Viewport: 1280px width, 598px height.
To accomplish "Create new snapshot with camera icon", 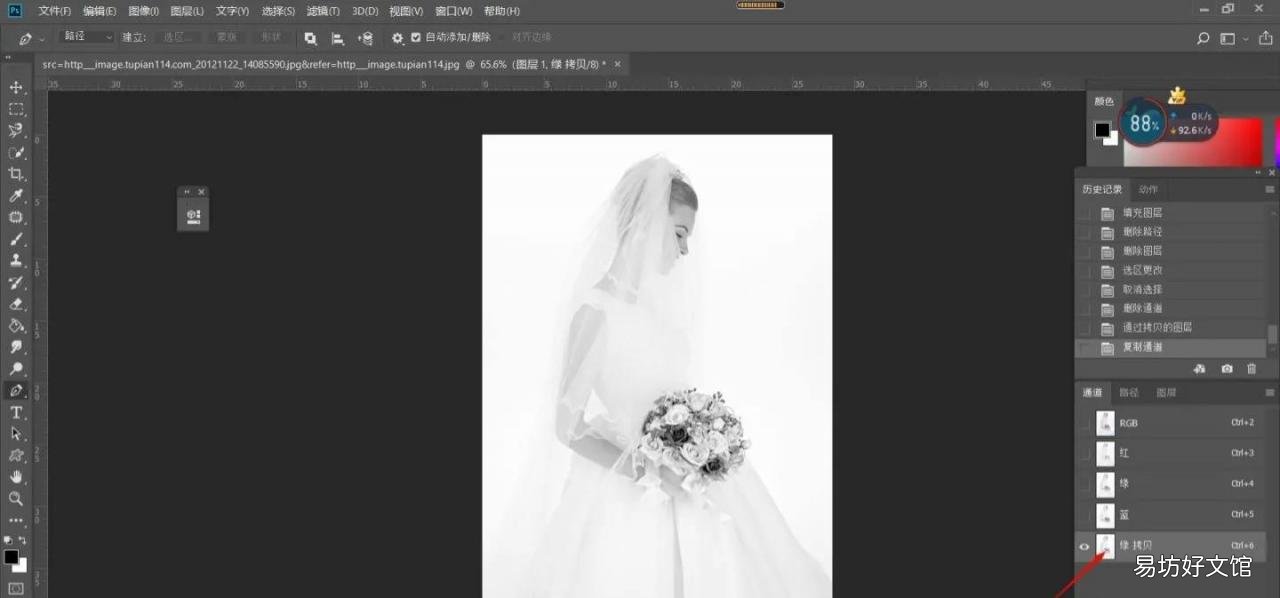I will [x=1227, y=369].
